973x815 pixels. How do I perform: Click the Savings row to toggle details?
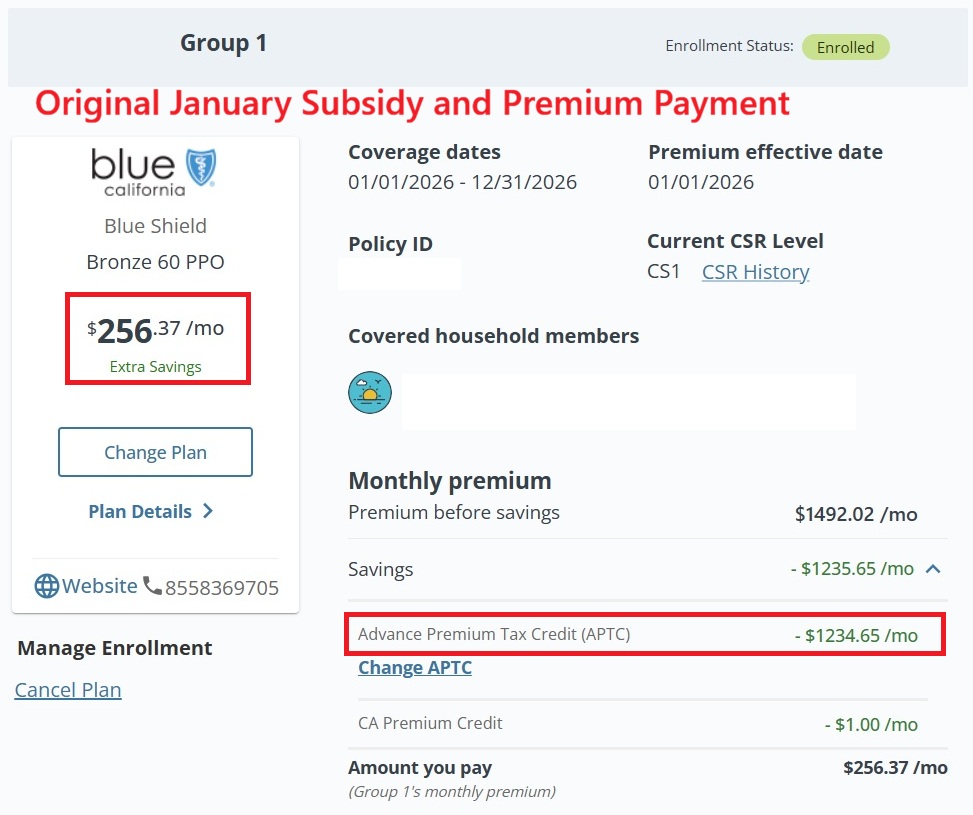click(x=380, y=568)
